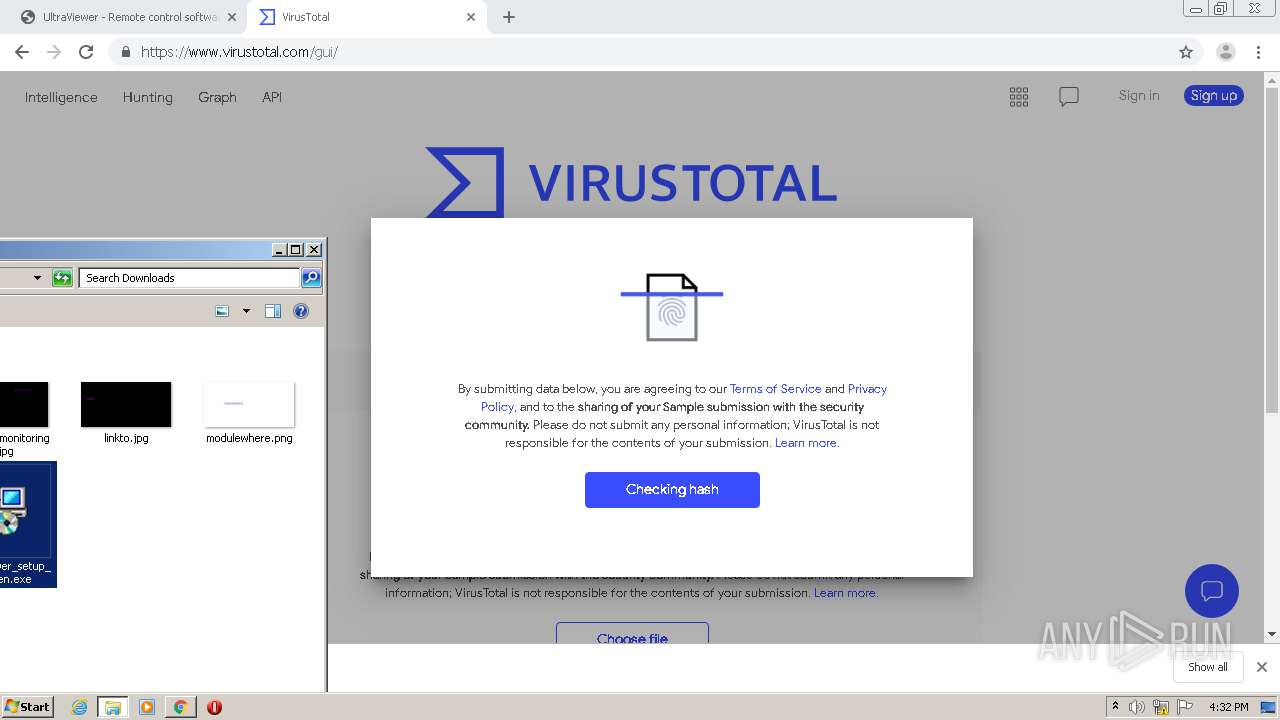The image size is (1280, 720).
Task: Open Explorer help question mark
Action: pyautogui.click(x=301, y=311)
